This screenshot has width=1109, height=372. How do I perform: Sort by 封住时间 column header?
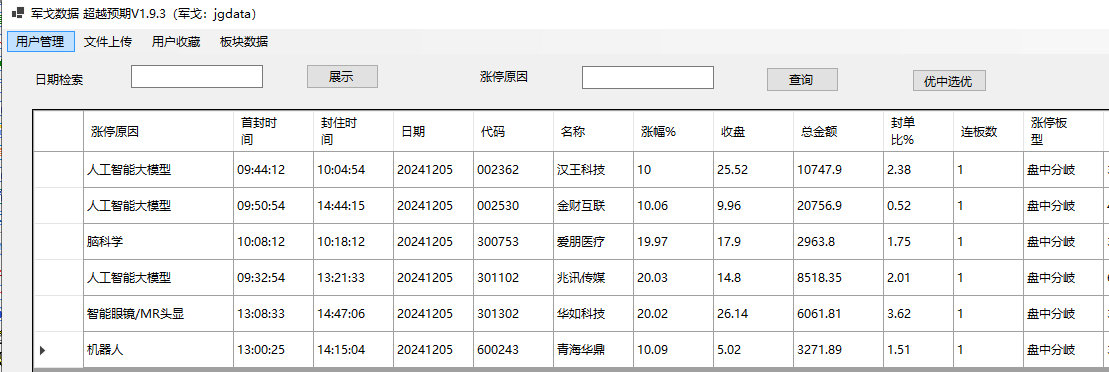(x=354, y=131)
